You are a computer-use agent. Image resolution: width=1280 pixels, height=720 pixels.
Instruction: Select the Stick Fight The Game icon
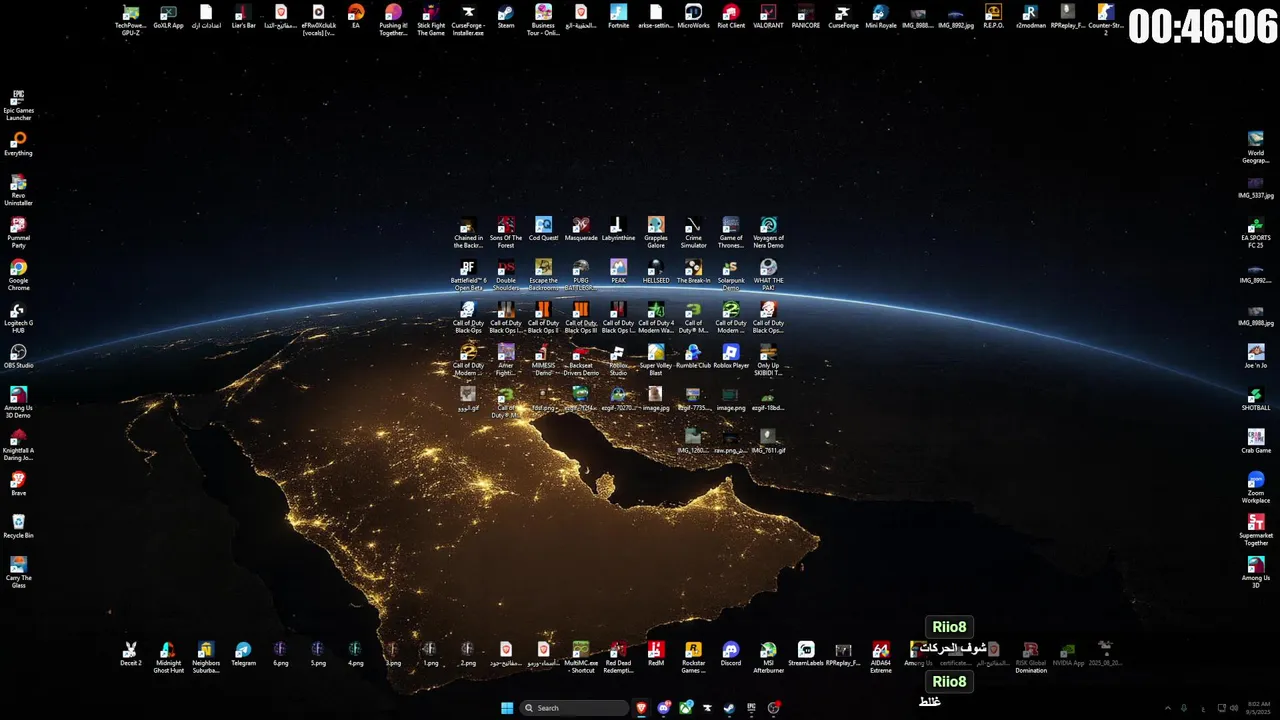pos(431,20)
